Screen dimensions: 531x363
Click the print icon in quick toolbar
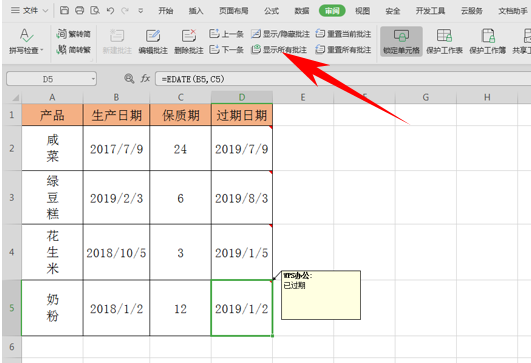pos(80,11)
